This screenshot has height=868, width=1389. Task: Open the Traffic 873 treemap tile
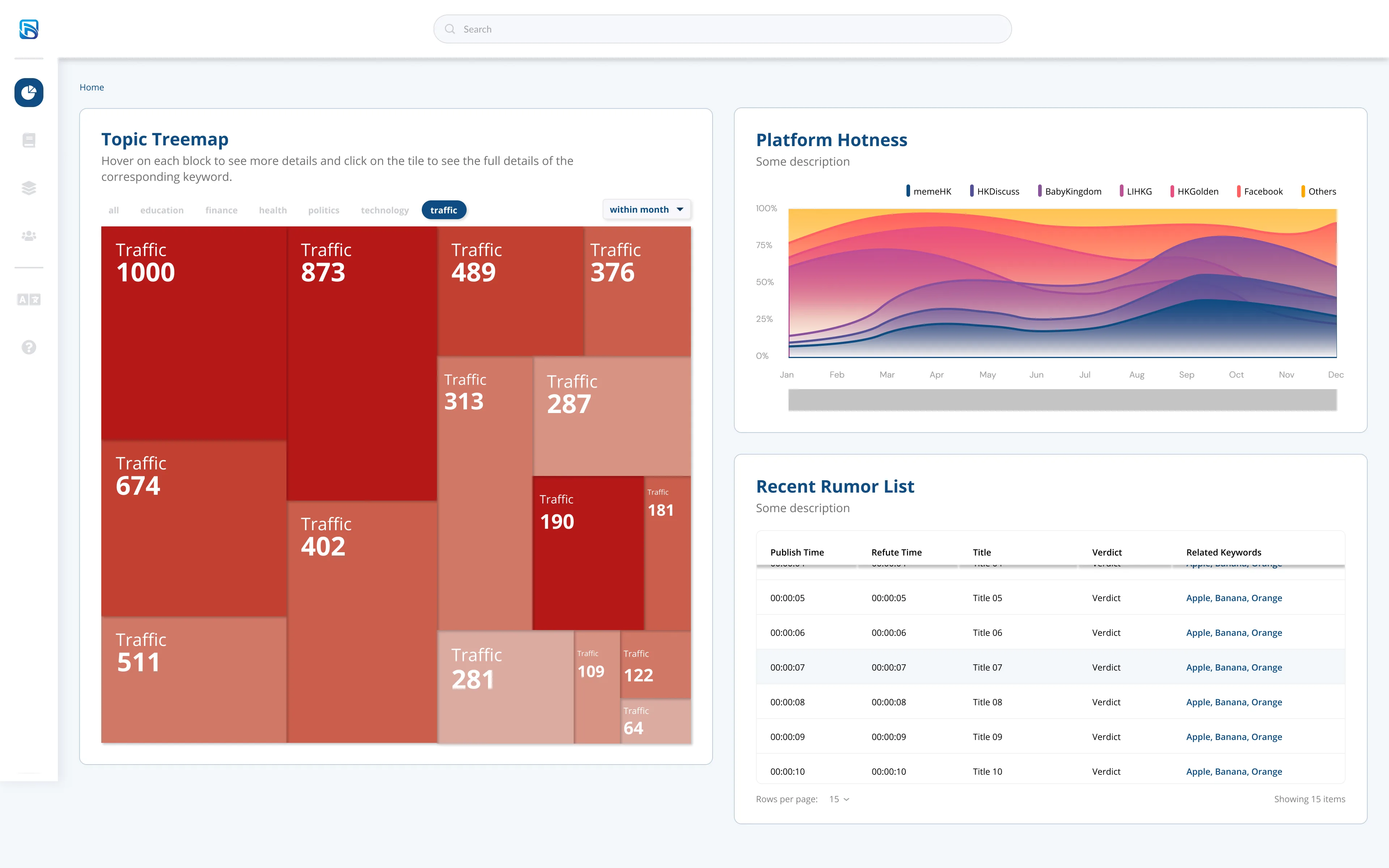[362, 363]
